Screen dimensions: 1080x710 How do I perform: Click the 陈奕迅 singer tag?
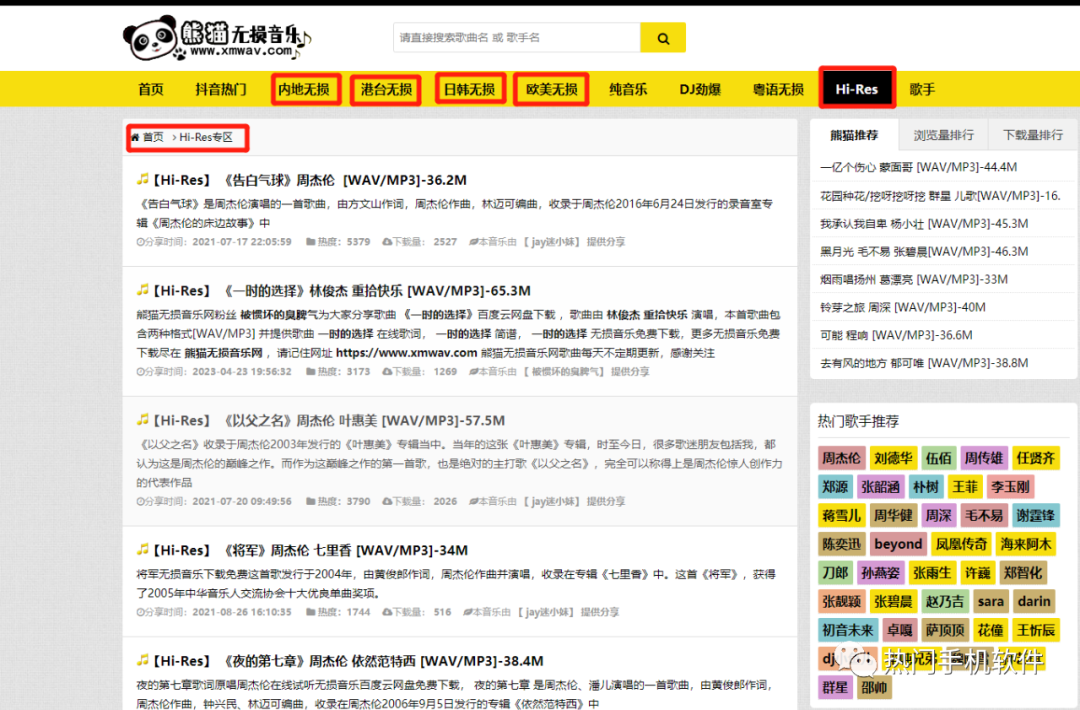pos(841,544)
